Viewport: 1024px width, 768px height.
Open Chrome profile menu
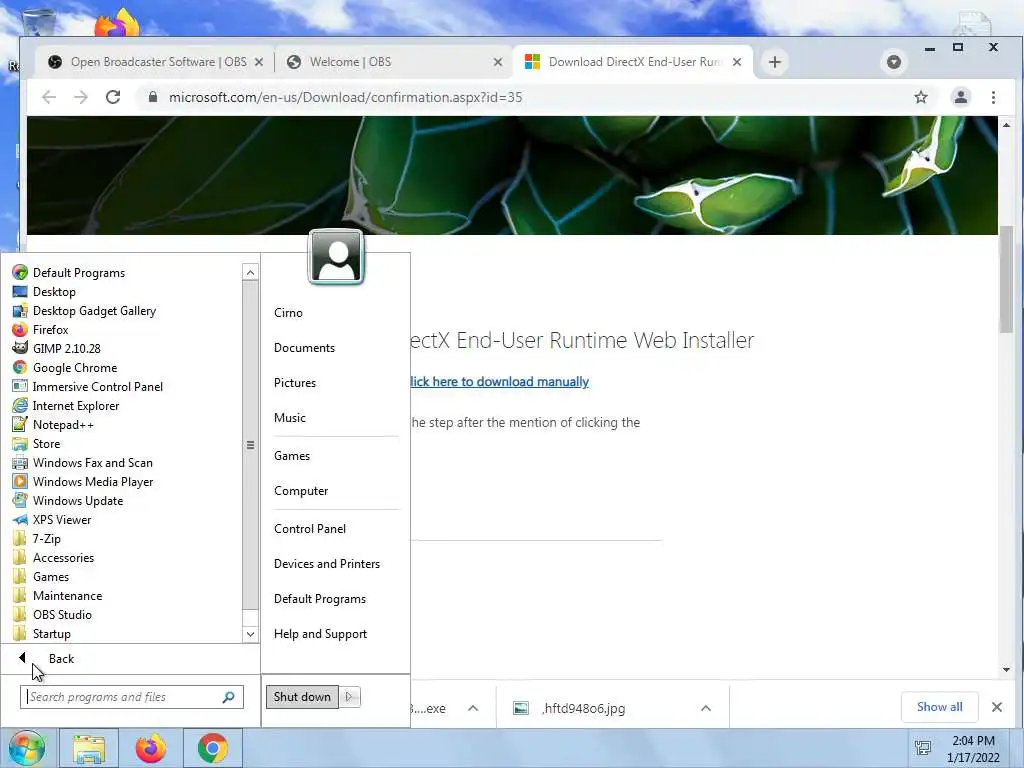[961, 97]
